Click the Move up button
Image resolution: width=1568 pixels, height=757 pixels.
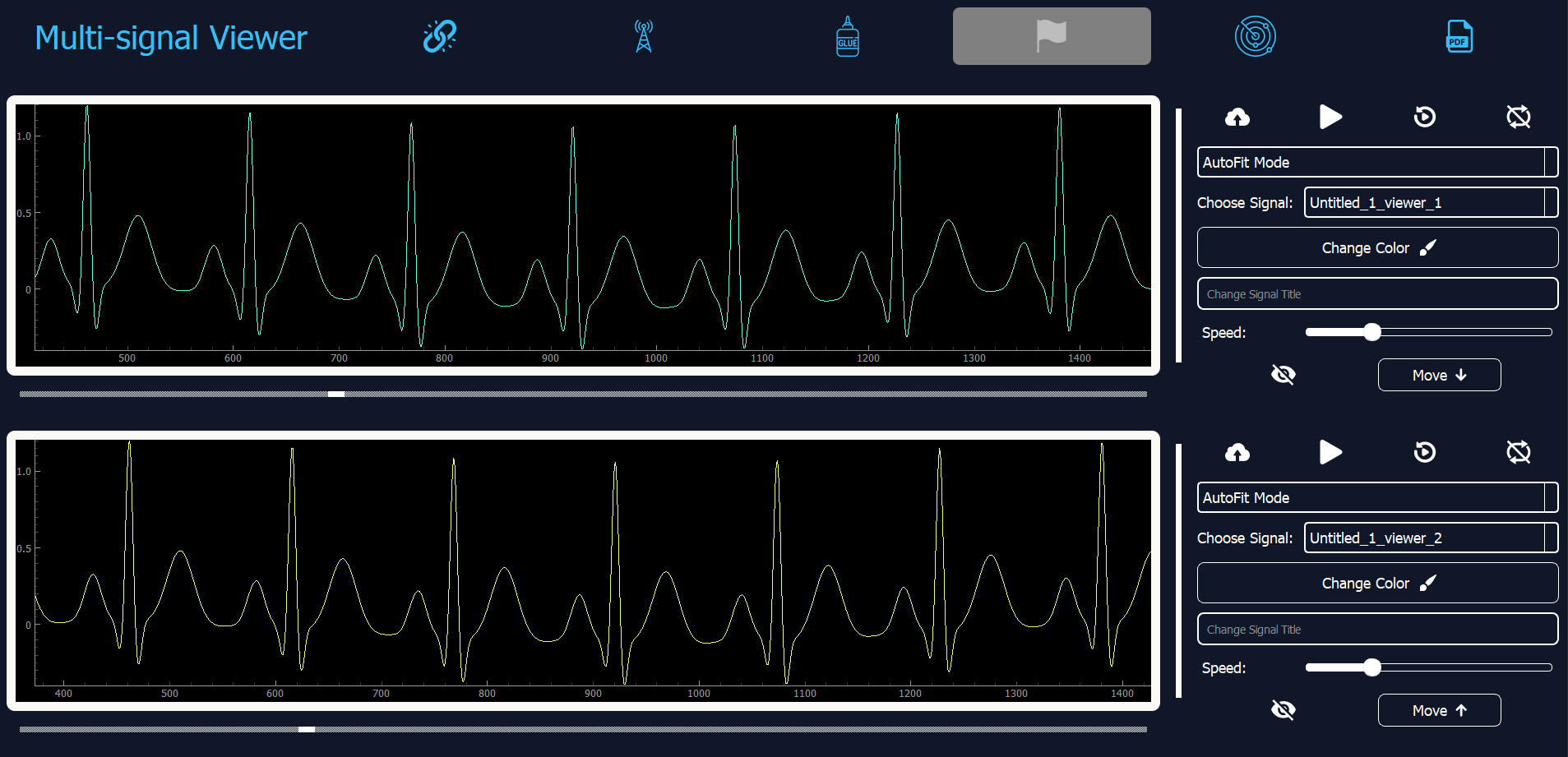point(1439,710)
